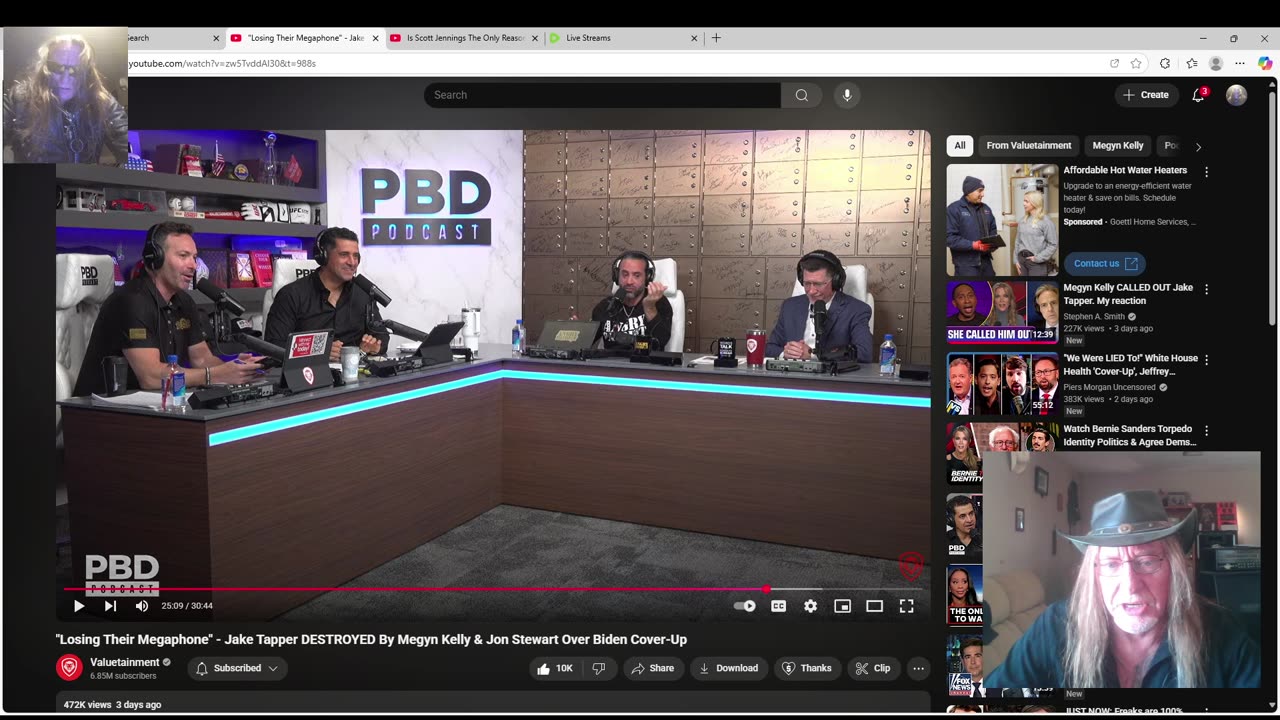
Task: Open the Create menu
Action: [1146, 95]
